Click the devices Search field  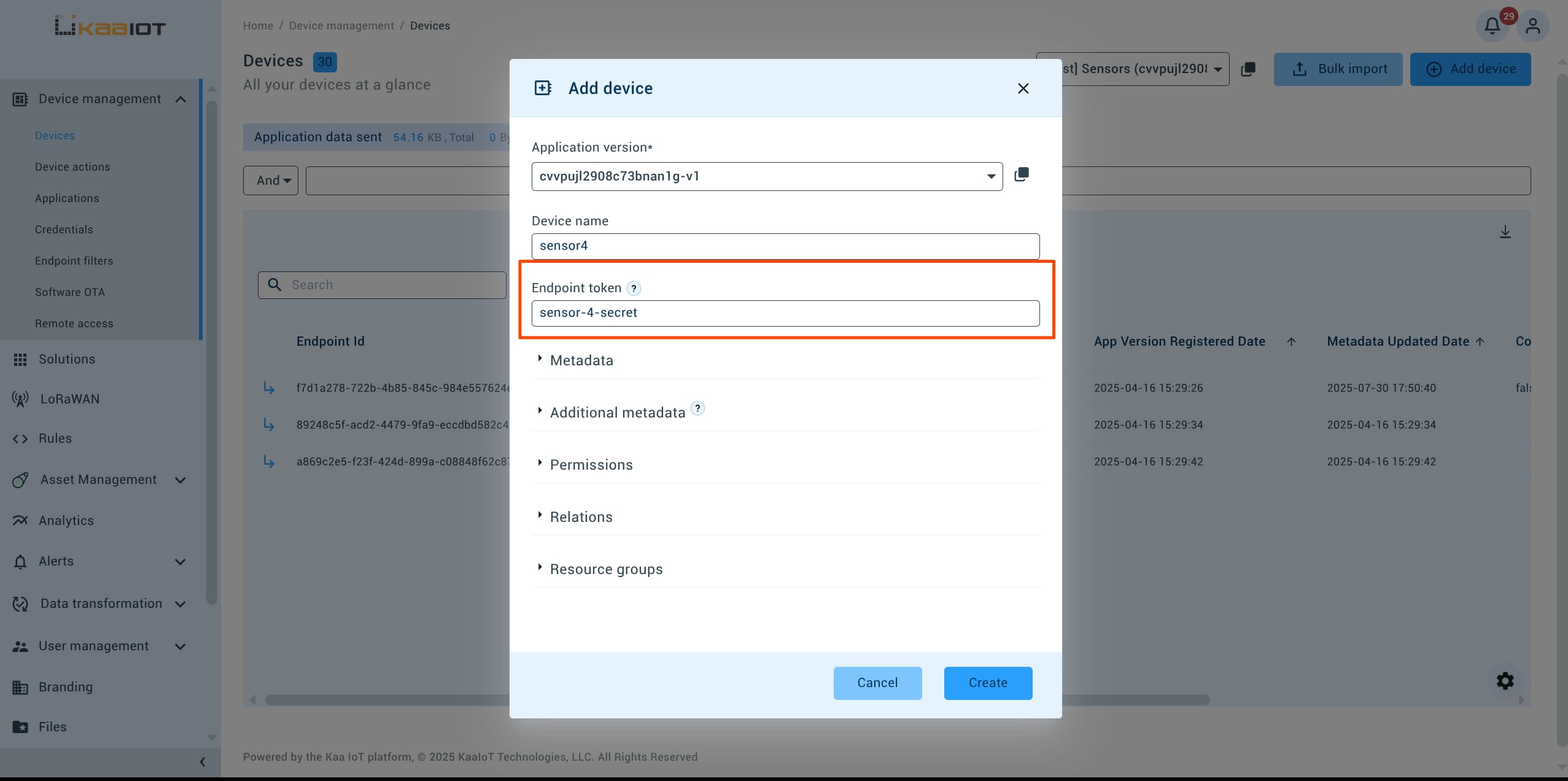(382, 285)
